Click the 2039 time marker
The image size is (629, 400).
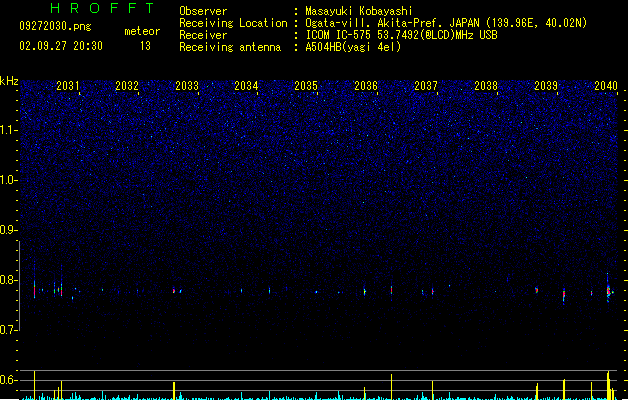pyautogui.click(x=546, y=86)
